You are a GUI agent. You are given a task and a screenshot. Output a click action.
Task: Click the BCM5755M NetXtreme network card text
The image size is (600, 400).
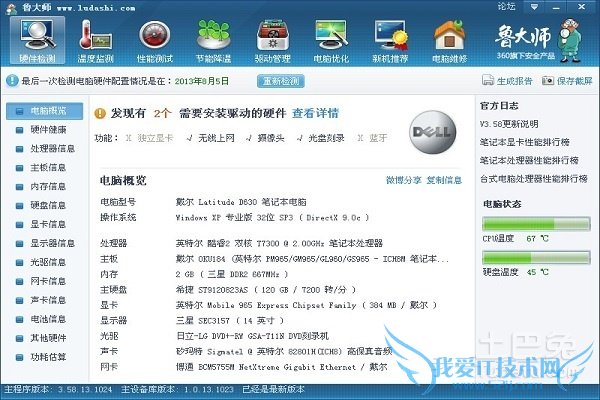tap(282, 367)
